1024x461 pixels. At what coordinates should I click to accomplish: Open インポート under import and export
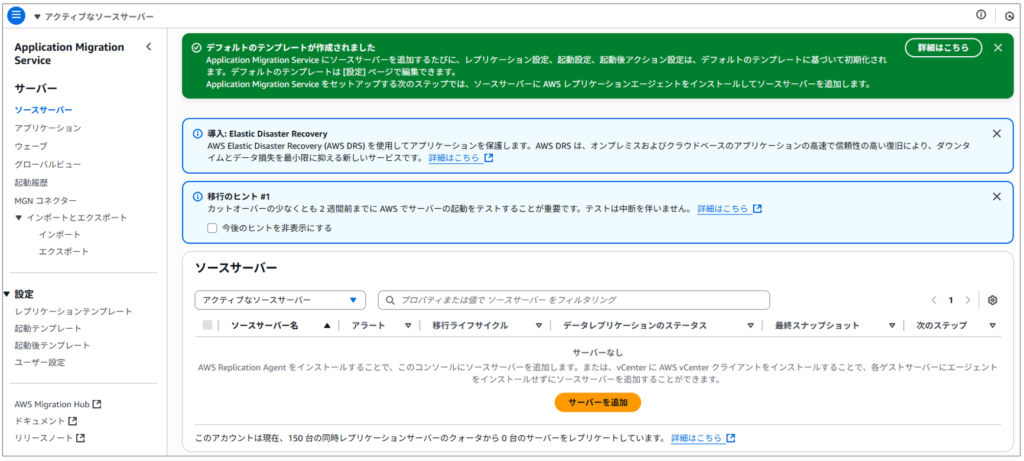point(59,234)
